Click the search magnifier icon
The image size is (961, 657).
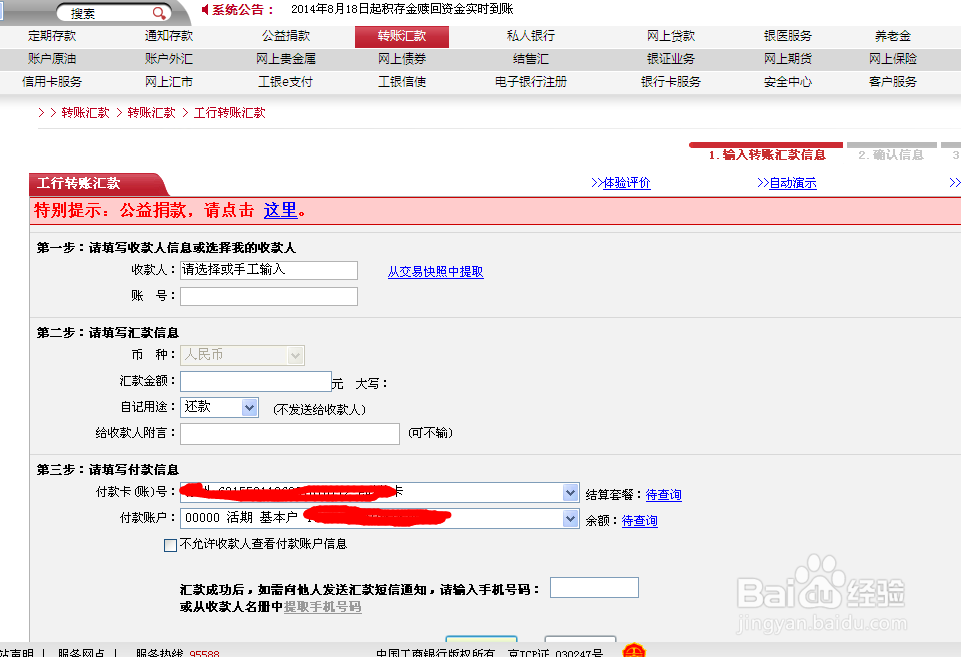[x=159, y=12]
